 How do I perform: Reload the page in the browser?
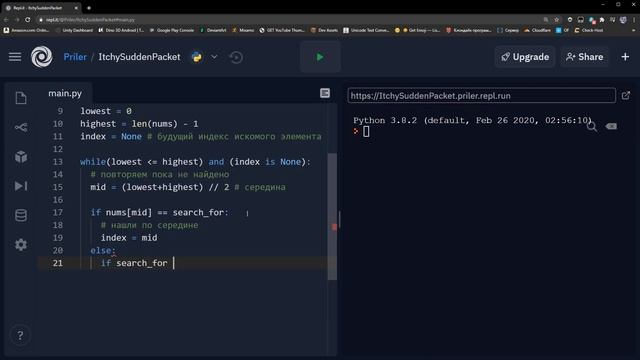[x=27, y=20]
